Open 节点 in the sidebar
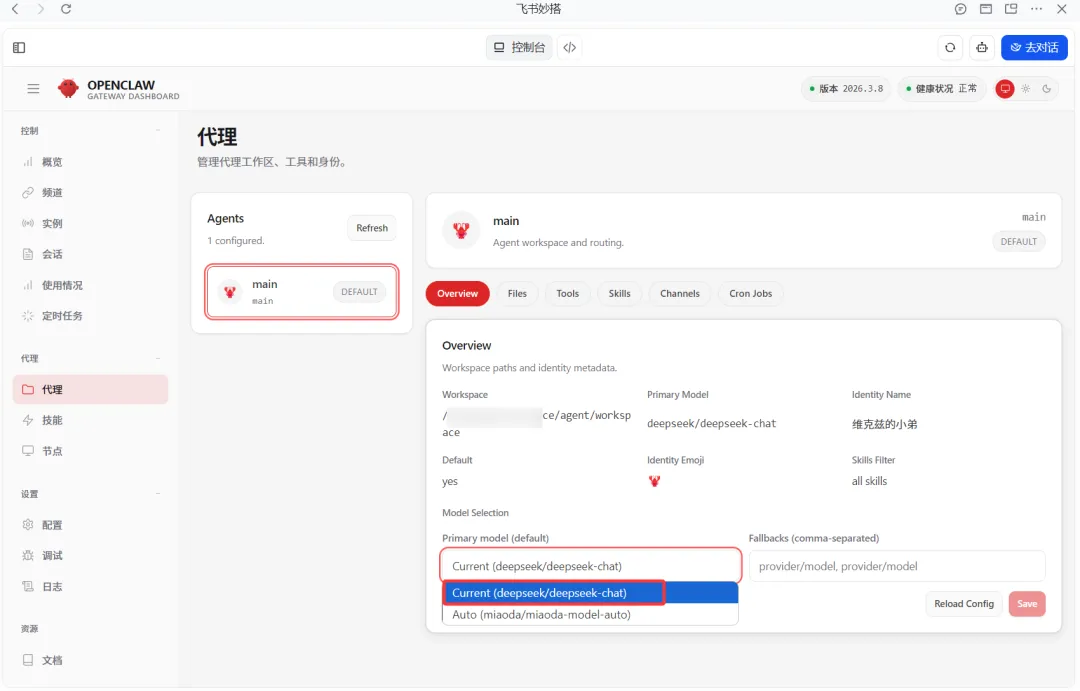 (90, 451)
